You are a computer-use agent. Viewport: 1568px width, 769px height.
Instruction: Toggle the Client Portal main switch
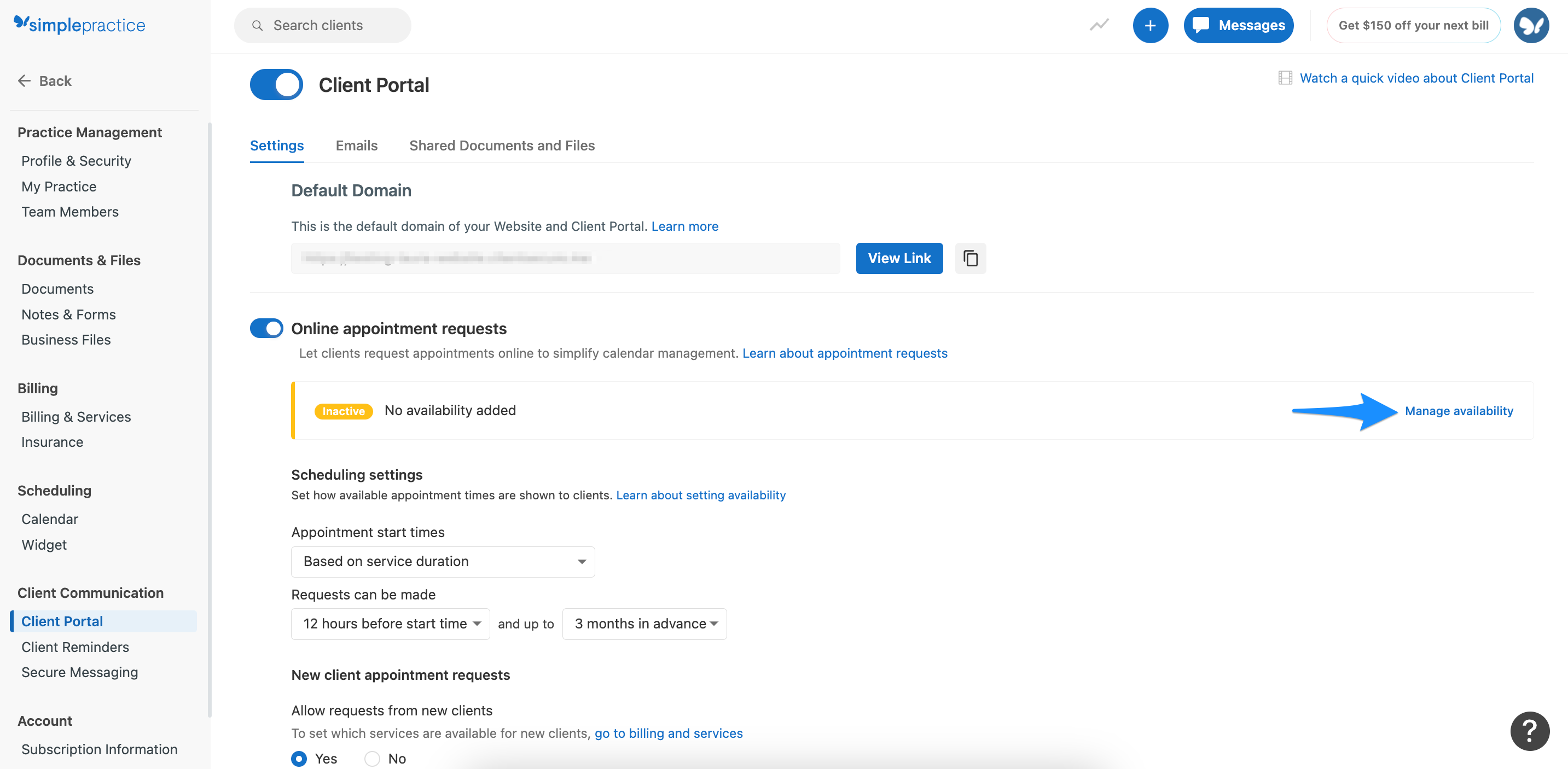(276, 85)
